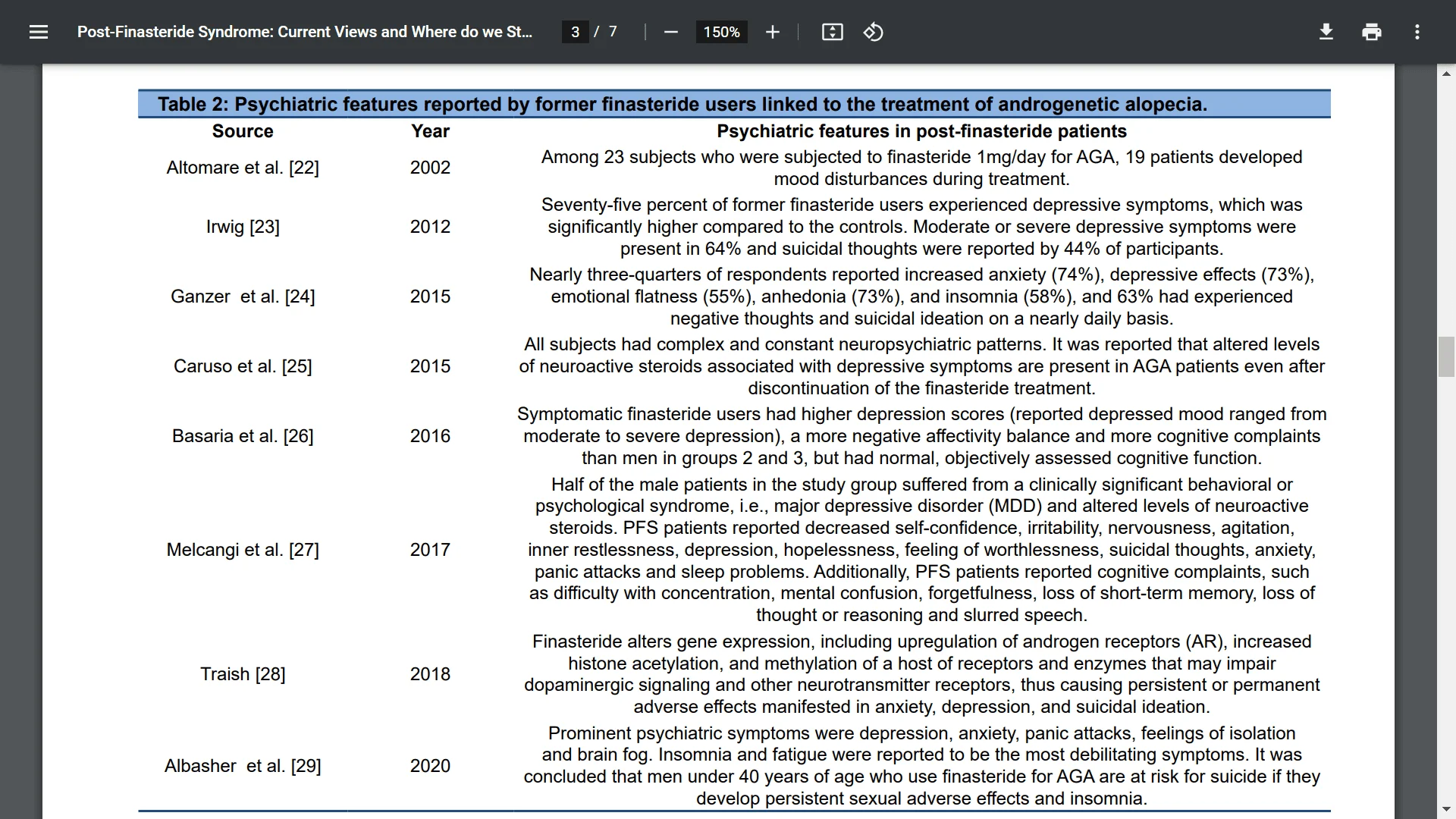This screenshot has height=819, width=1456.
Task: Click the year 2018 cell
Action: click(430, 674)
